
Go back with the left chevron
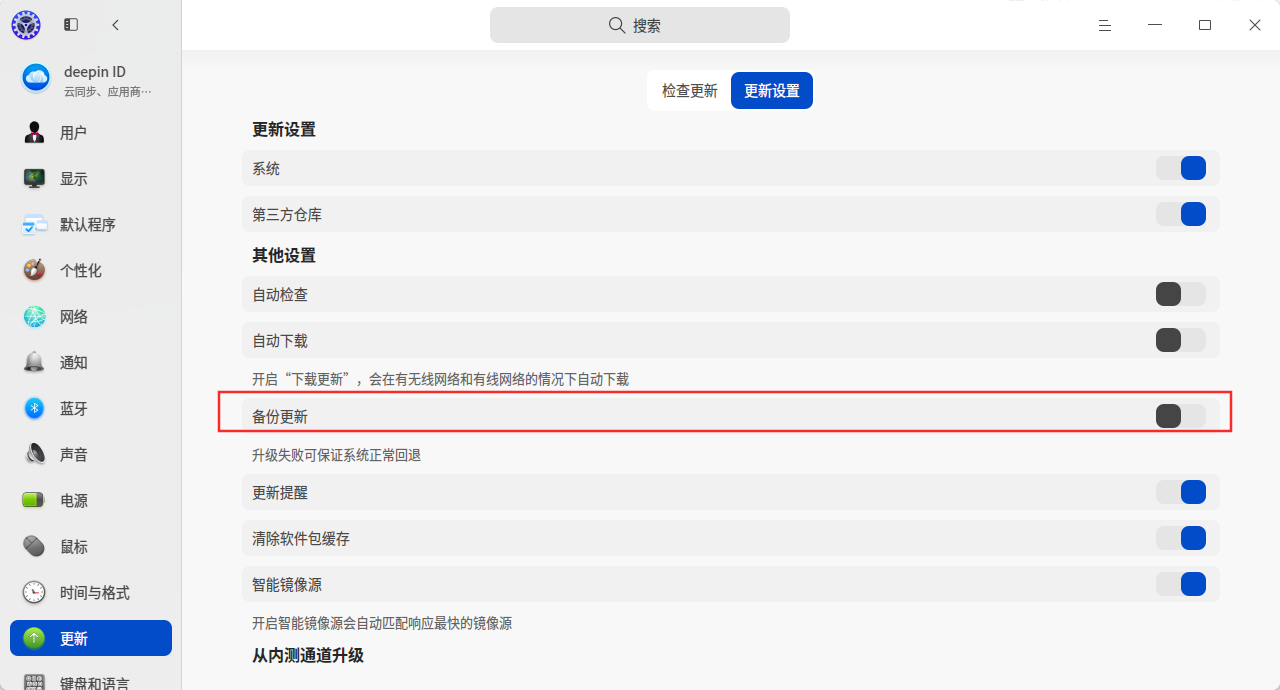[116, 25]
